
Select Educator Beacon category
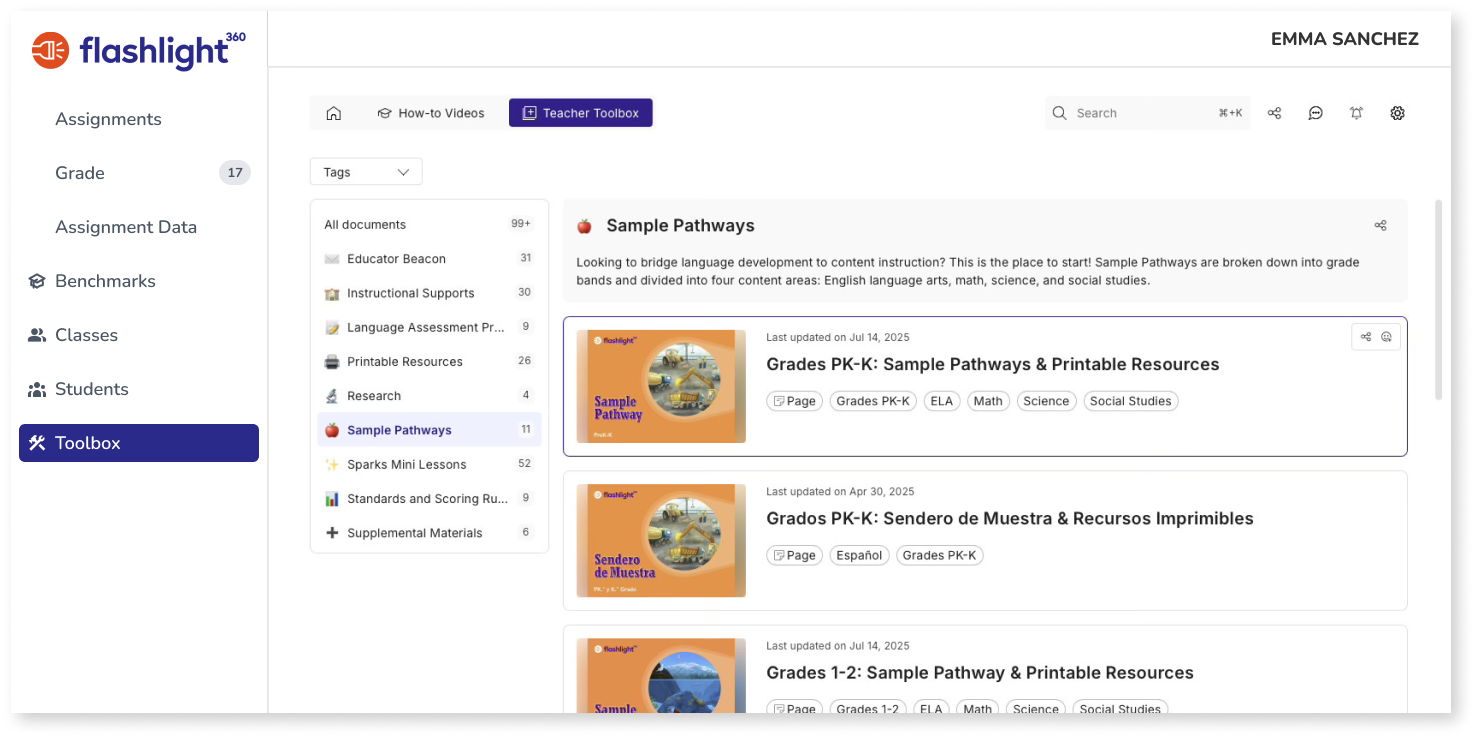429,259
